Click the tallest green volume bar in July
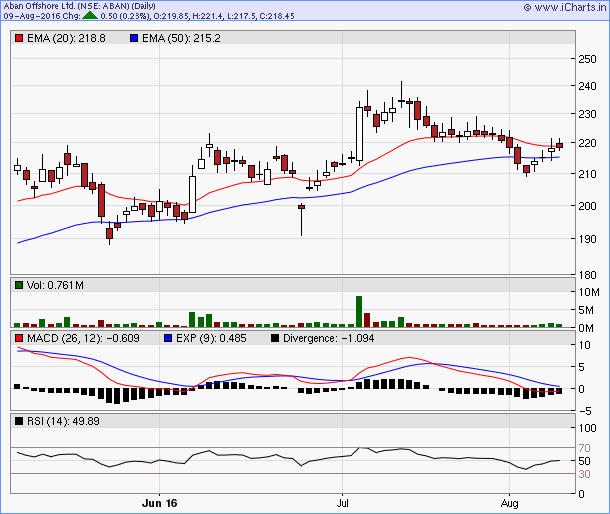 pos(359,312)
